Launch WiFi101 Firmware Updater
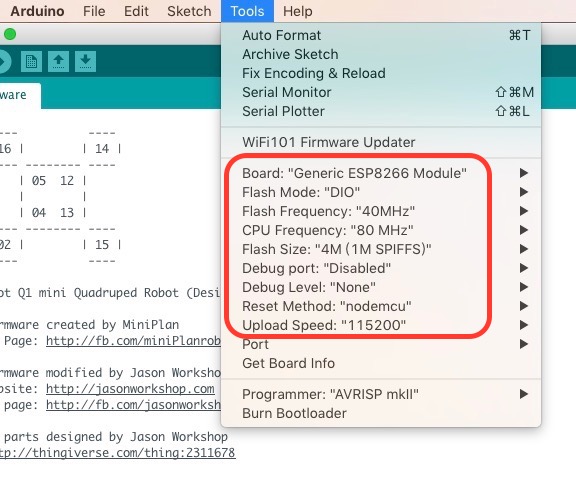Viewport: 576px width, 477px height. click(381, 142)
